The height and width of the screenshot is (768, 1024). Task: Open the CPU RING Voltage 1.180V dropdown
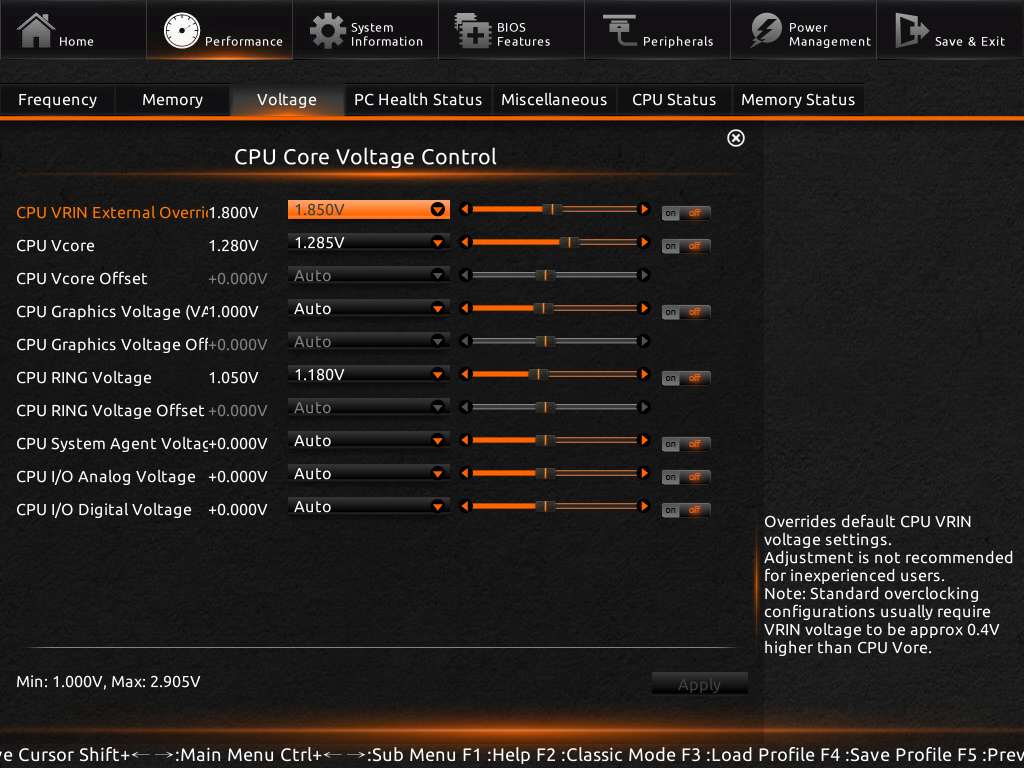click(437, 375)
